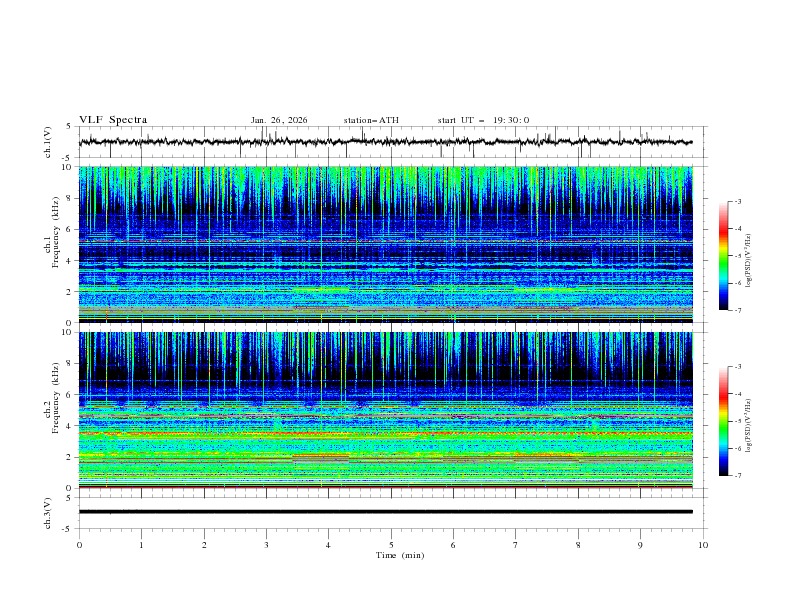This screenshot has height=612, width=792.
Task: Click time axis tick label "9"
Action: (640, 545)
